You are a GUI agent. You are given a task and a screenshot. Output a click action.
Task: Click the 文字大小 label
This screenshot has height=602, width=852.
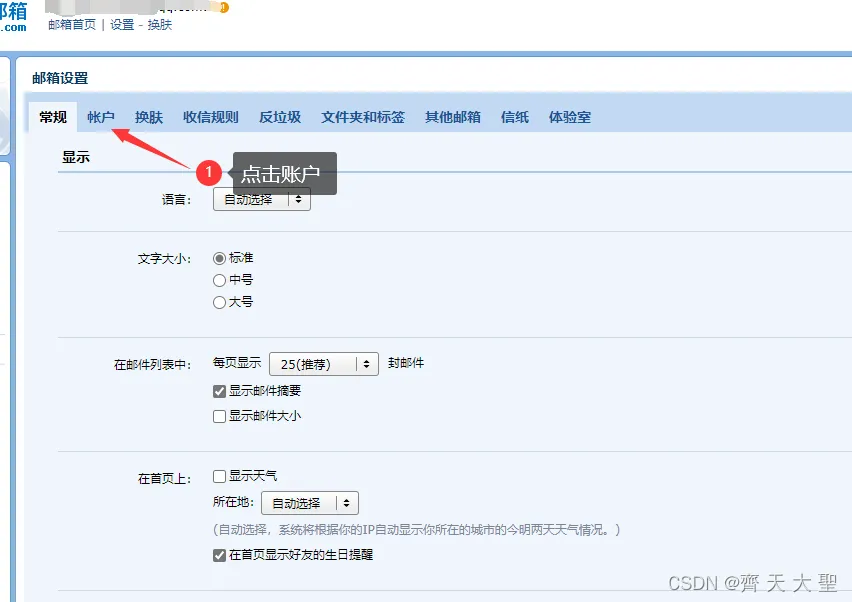tap(164, 259)
